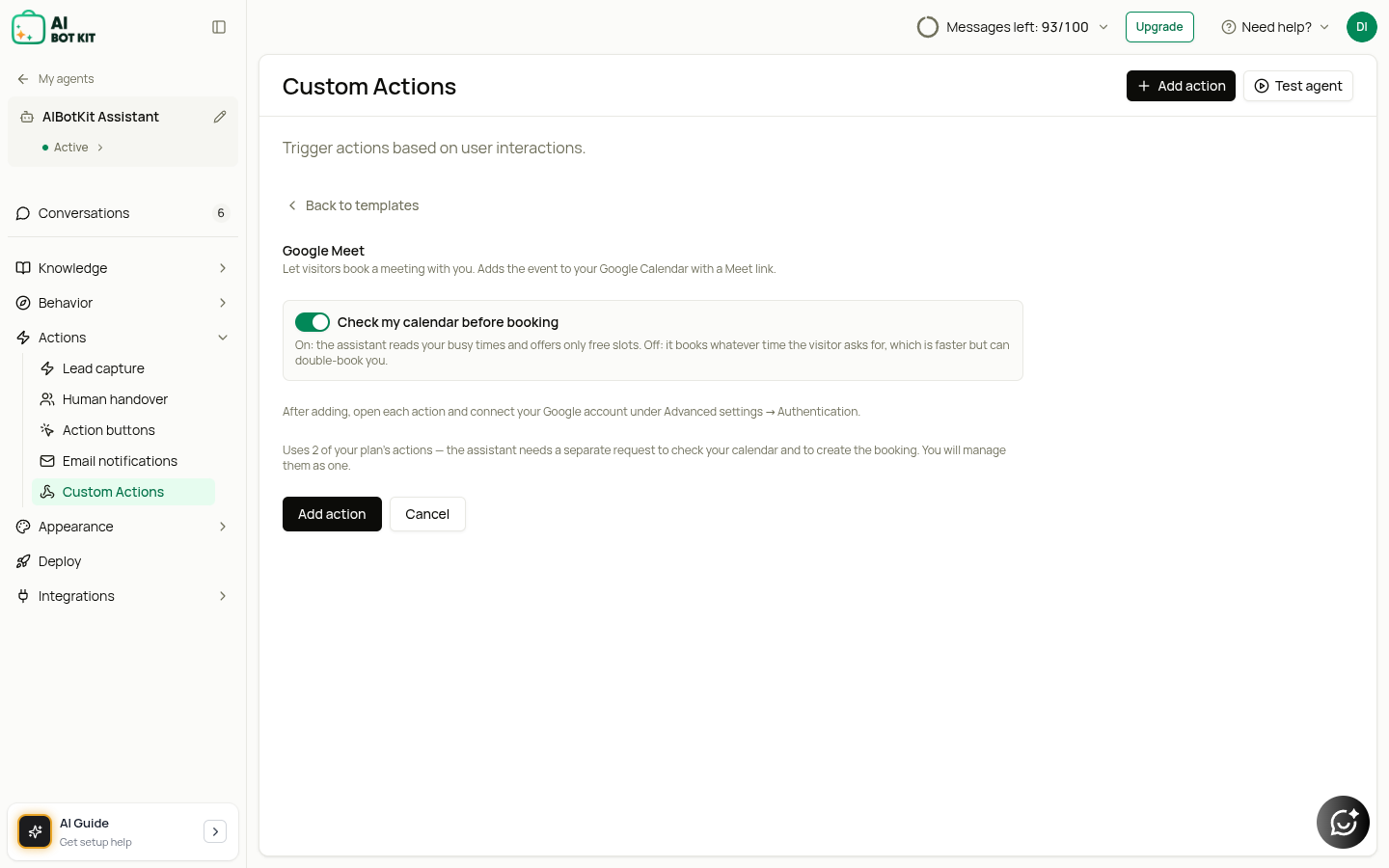Click the Upgrade button
Image resolution: width=1389 pixels, height=868 pixels.
click(x=1159, y=27)
